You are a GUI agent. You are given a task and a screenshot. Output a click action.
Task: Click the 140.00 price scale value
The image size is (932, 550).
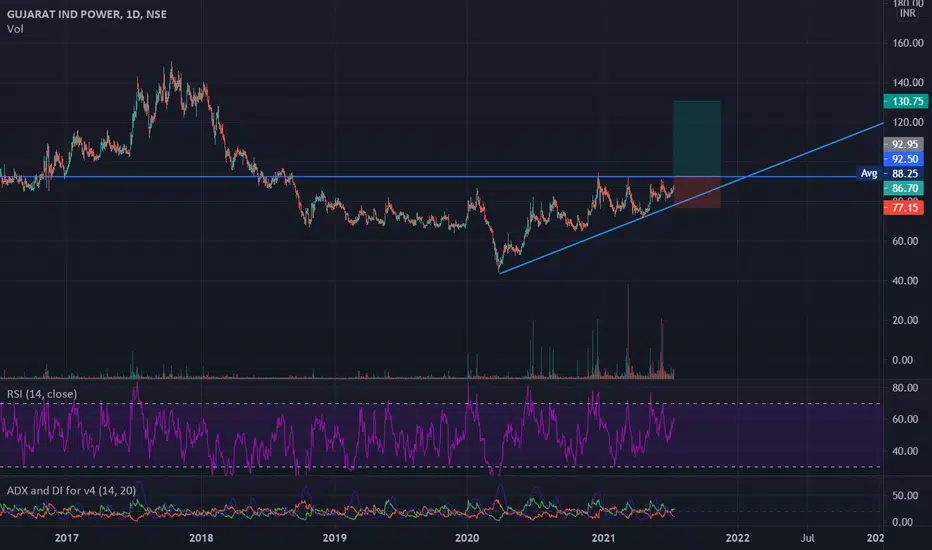coord(908,83)
